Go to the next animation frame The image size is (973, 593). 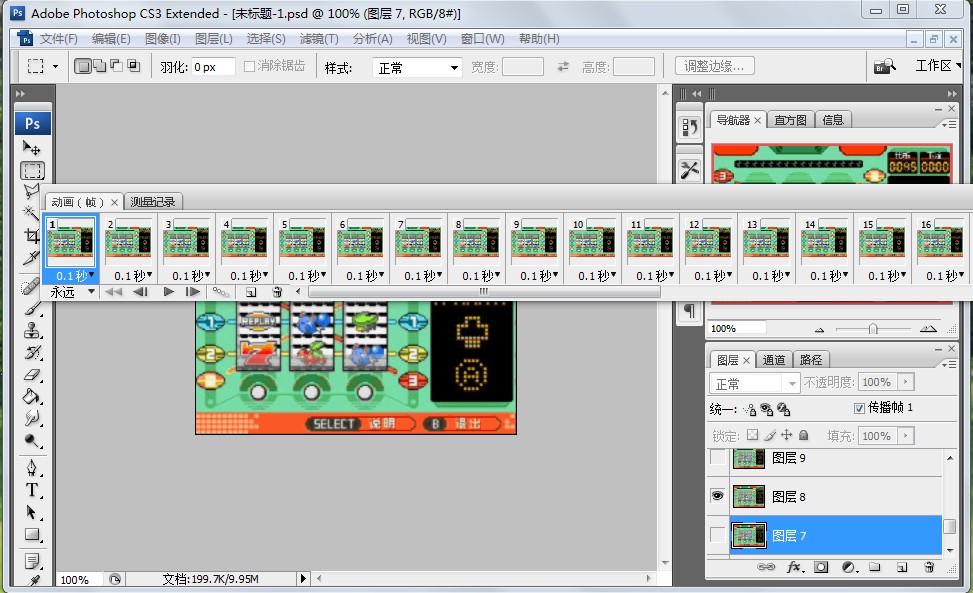(192, 292)
